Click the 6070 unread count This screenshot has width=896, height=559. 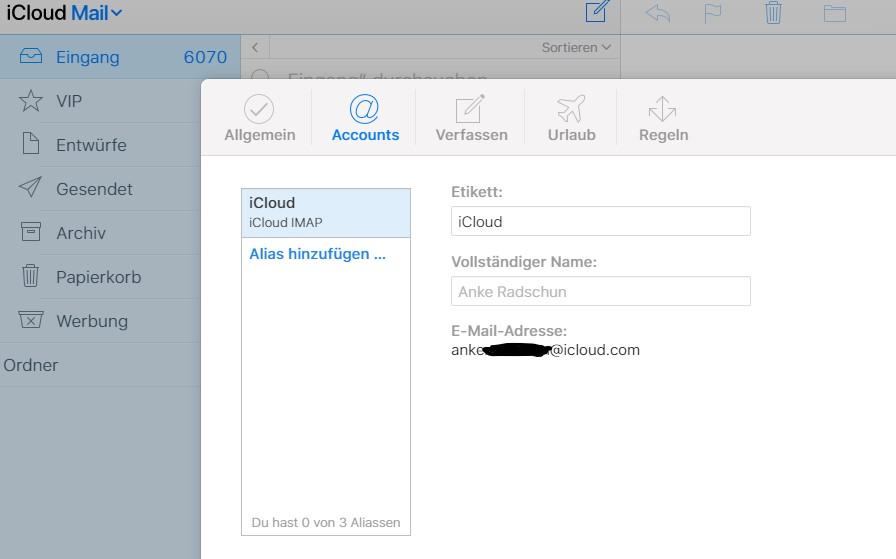click(x=205, y=57)
